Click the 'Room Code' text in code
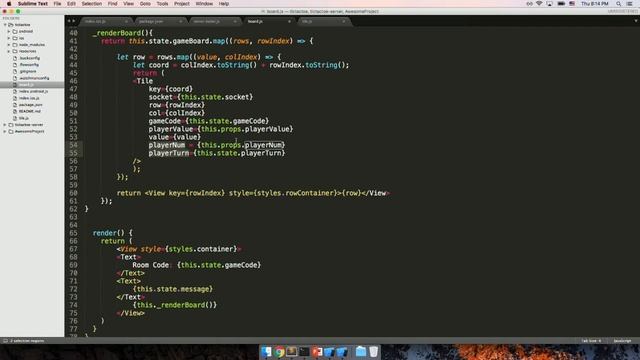This screenshot has width=640, height=360. pos(151,265)
